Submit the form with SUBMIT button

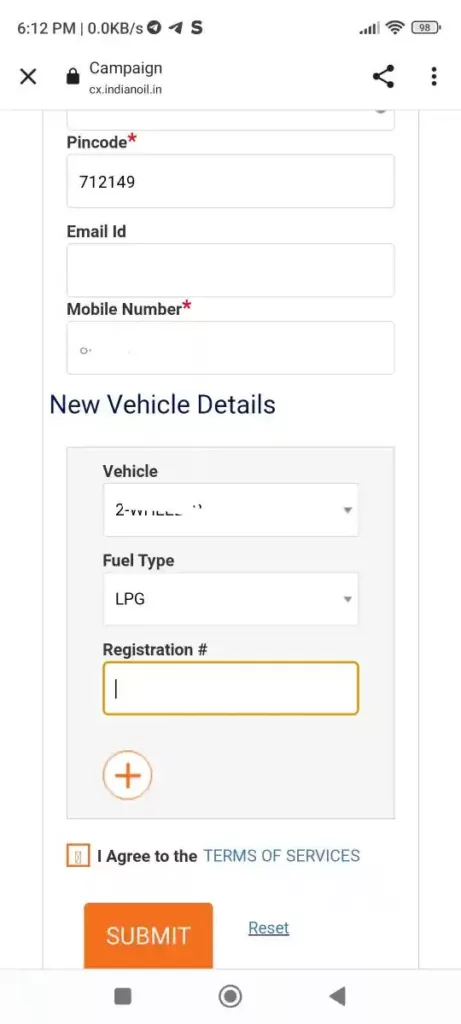[x=148, y=935]
